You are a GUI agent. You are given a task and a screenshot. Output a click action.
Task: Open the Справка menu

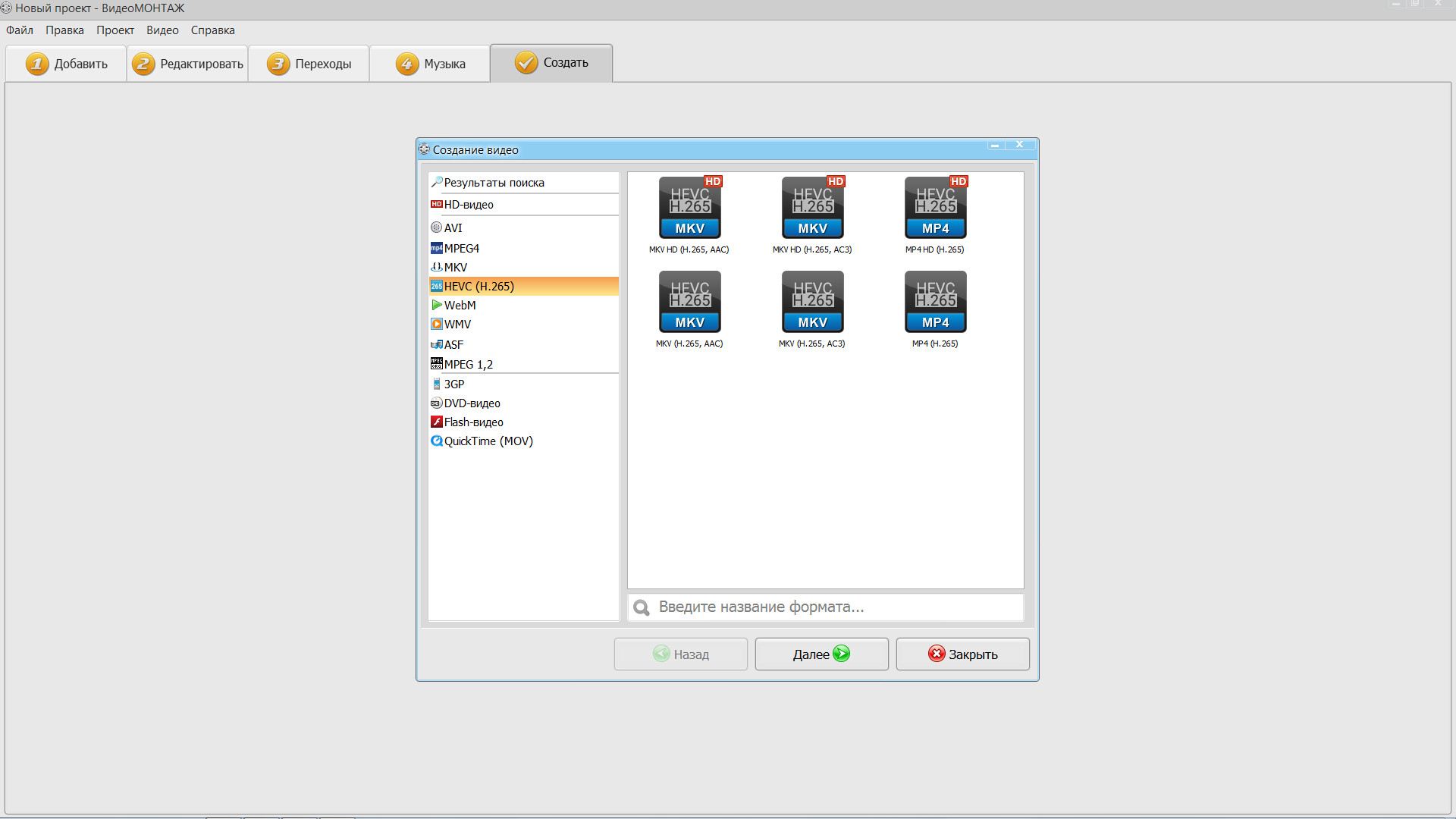tap(213, 30)
